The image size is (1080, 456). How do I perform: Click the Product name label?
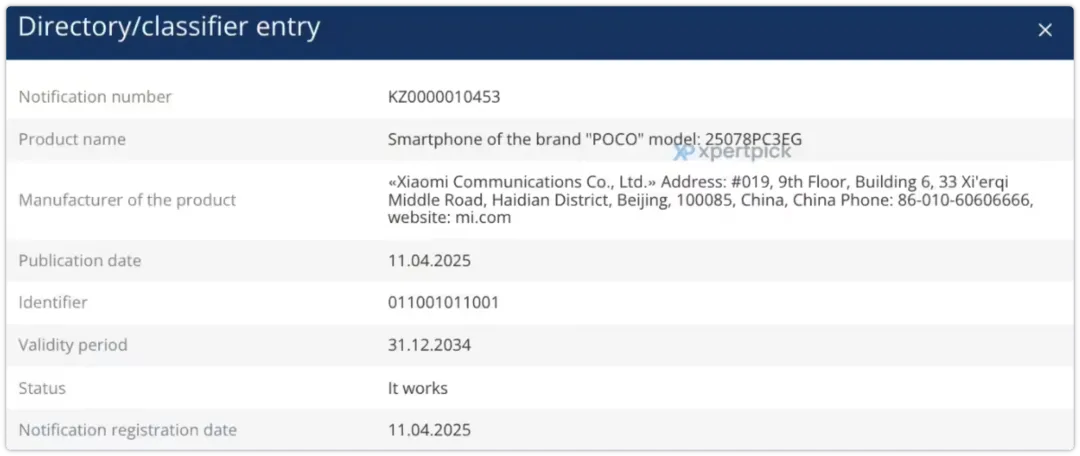pos(72,139)
